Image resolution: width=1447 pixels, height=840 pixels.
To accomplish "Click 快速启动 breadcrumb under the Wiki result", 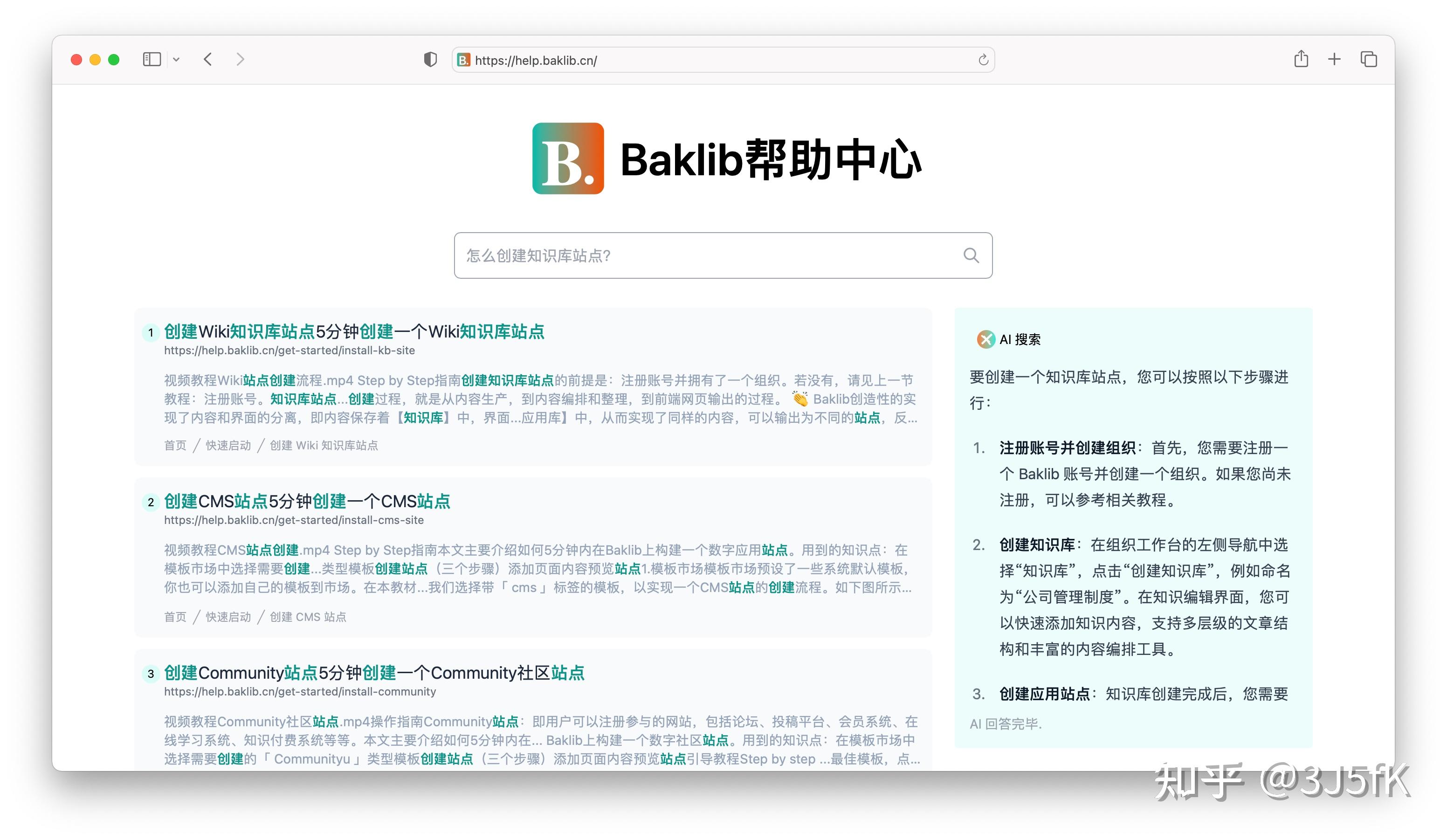I will click(228, 446).
